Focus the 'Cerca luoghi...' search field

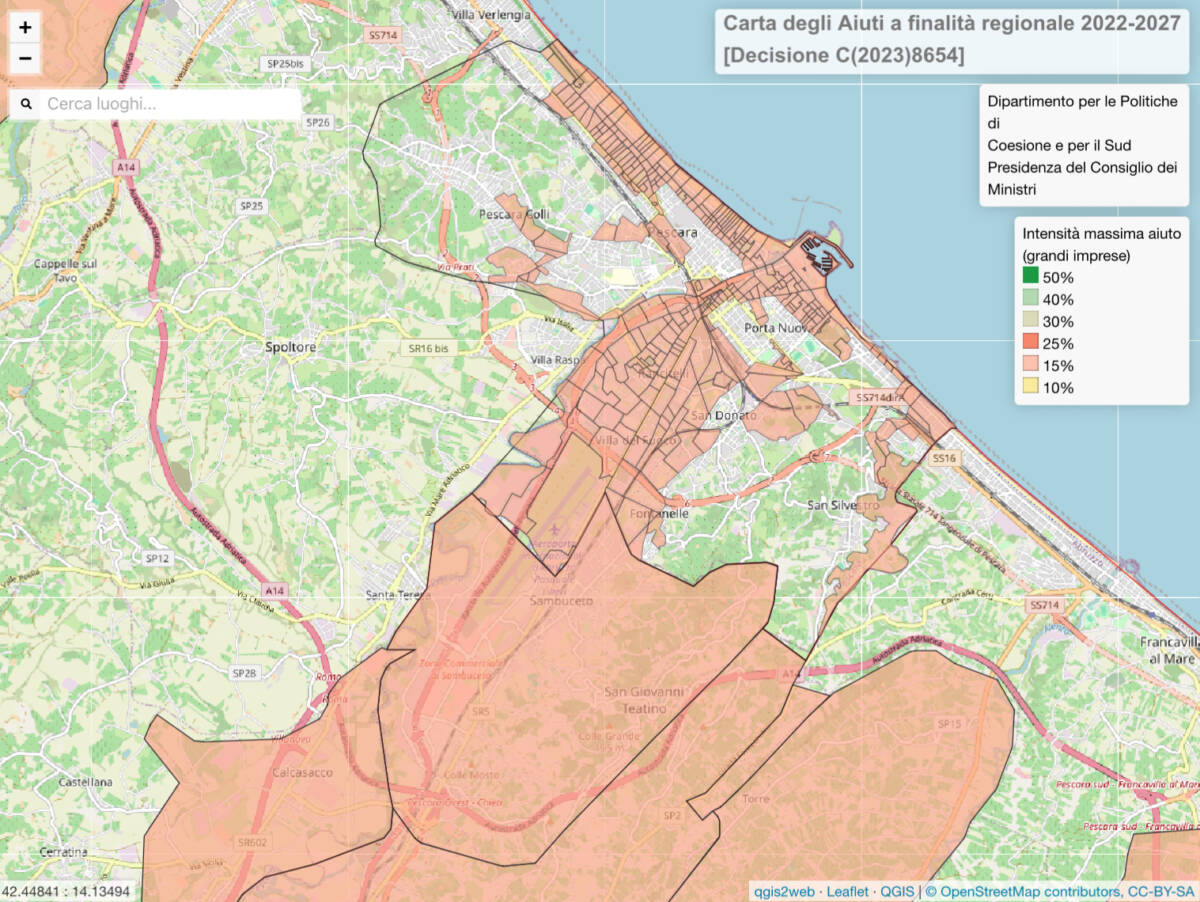coord(170,104)
